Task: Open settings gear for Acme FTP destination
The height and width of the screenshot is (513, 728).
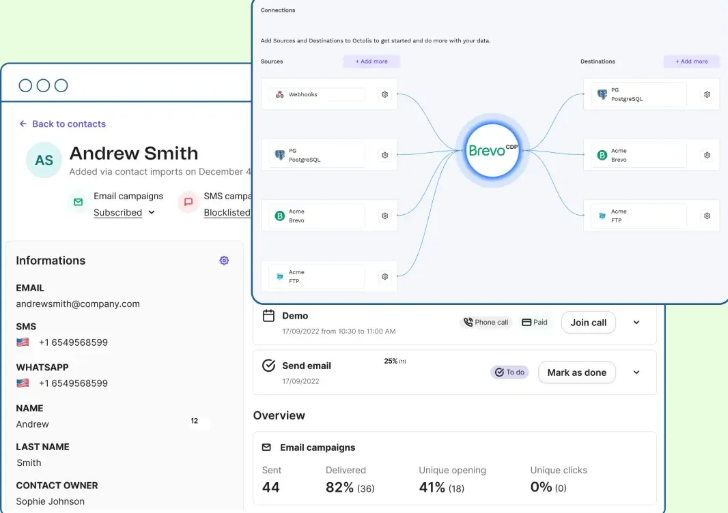Action: point(707,216)
